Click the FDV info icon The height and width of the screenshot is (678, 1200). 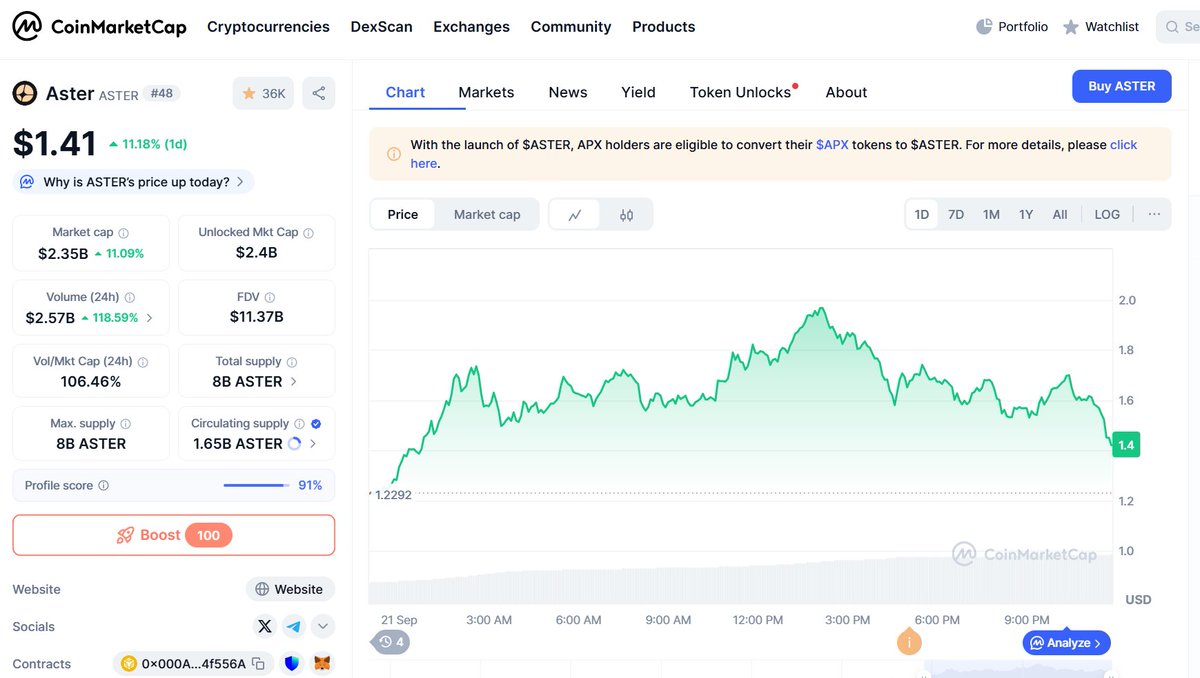pyautogui.click(x=270, y=297)
